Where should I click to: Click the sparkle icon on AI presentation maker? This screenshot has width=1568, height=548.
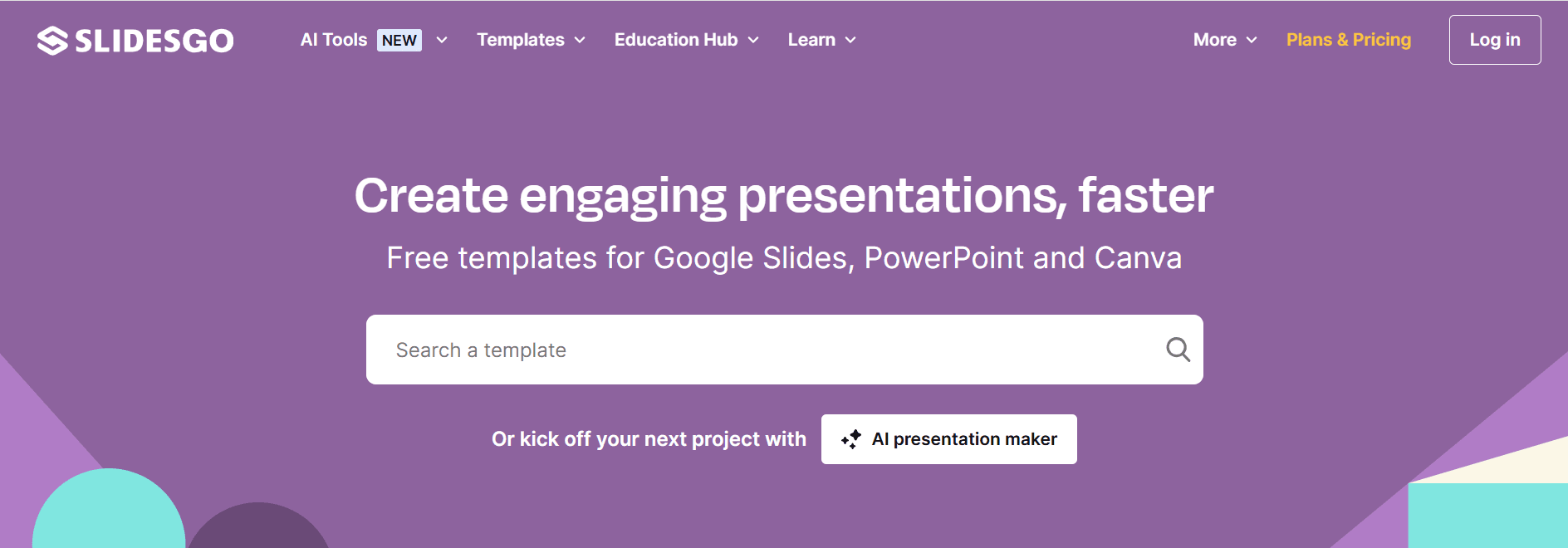tap(851, 439)
